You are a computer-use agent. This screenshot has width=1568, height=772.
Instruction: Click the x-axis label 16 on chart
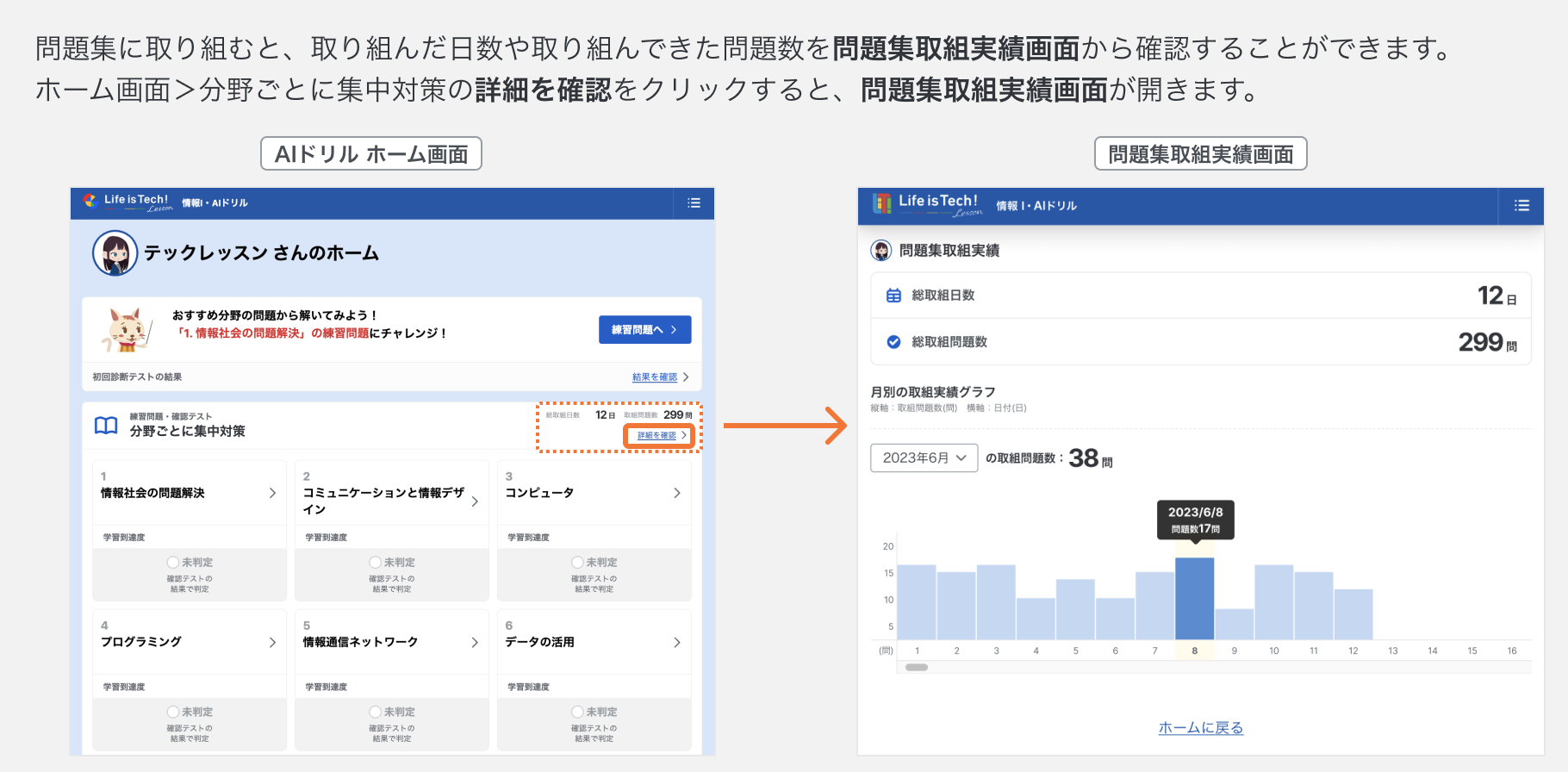click(x=1512, y=651)
